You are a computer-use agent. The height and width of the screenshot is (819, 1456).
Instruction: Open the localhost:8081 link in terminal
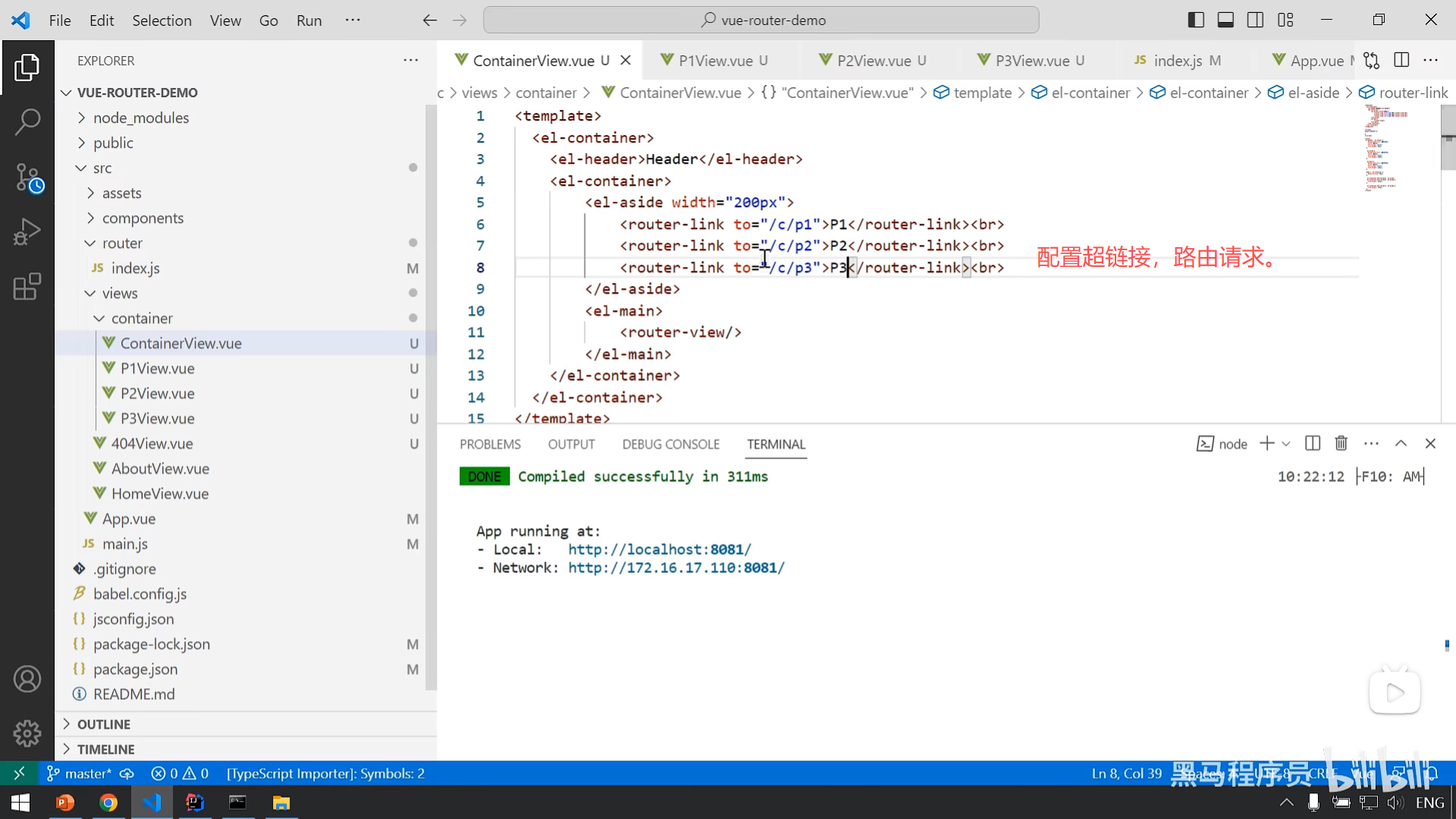(659, 549)
